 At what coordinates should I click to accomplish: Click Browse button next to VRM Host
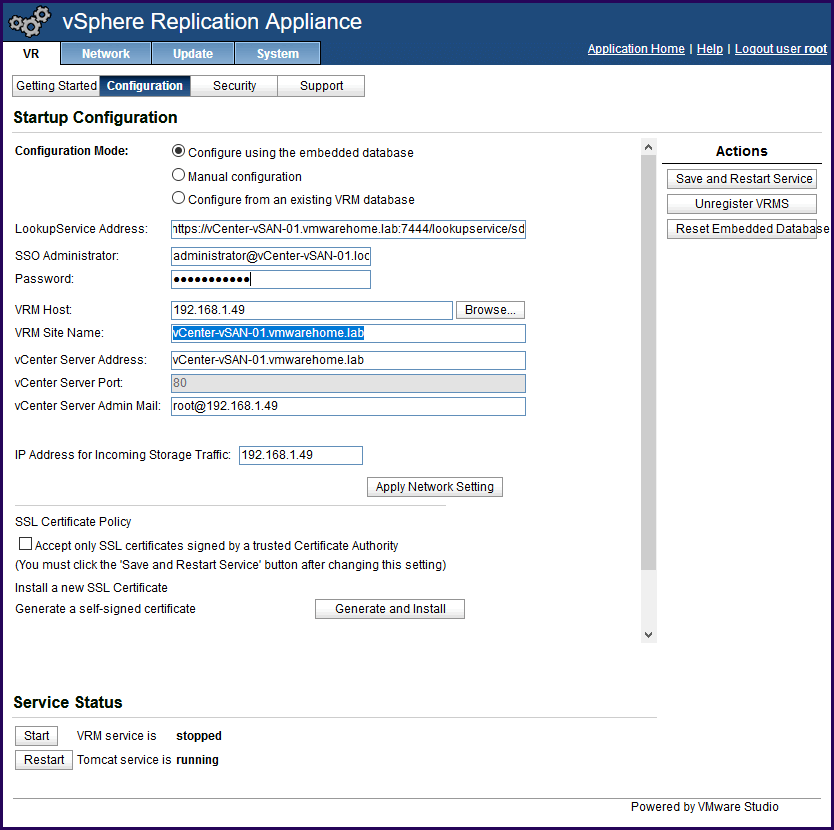tap(490, 310)
